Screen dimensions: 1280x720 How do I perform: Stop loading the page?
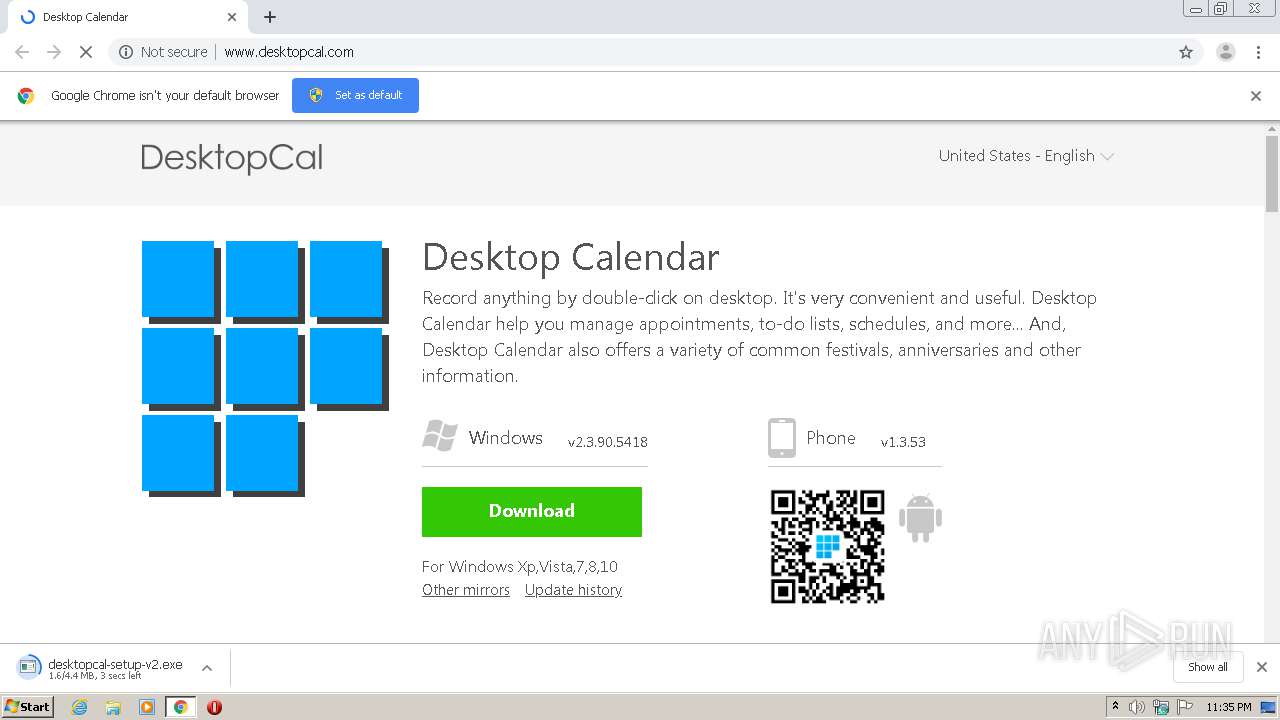click(86, 52)
